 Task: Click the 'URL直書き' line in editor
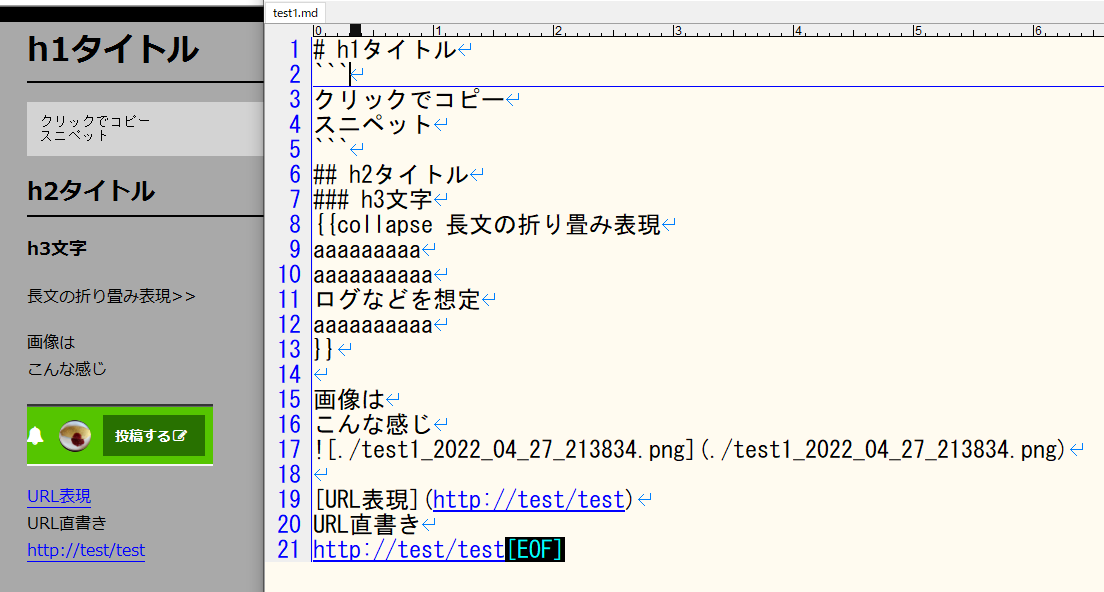367,524
